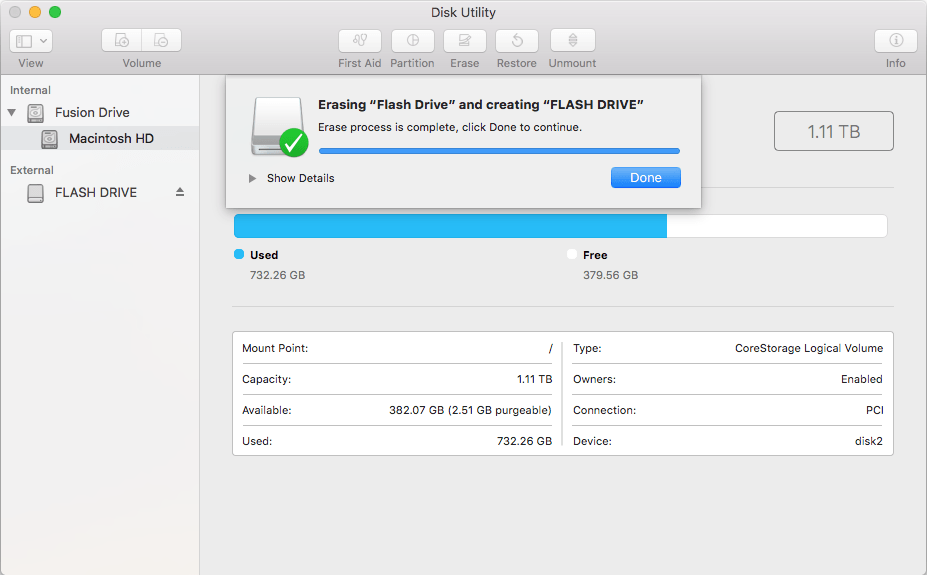Viewport: 927px width, 575px height.
Task: Click the 1.11 TB capacity box
Action: pyautogui.click(x=834, y=131)
